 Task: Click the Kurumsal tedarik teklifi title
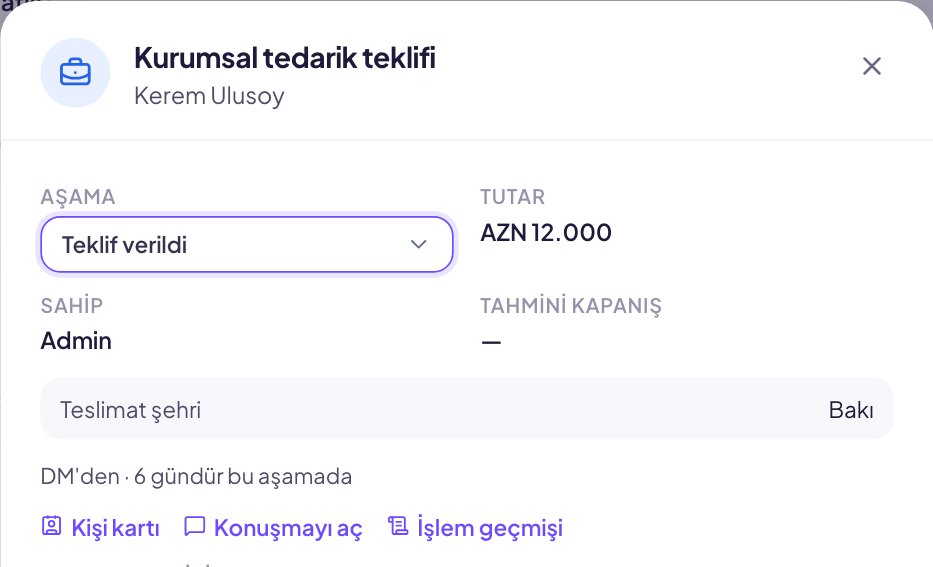coord(284,58)
